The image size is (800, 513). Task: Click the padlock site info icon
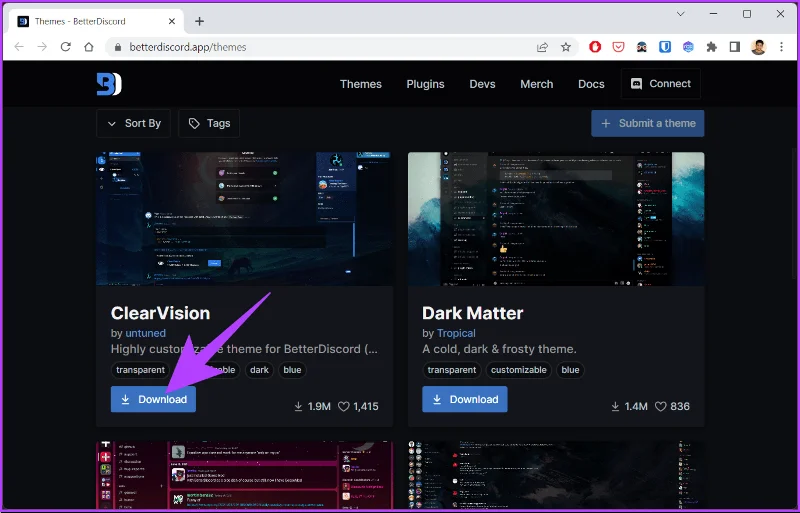pyautogui.click(x=118, y=47)
